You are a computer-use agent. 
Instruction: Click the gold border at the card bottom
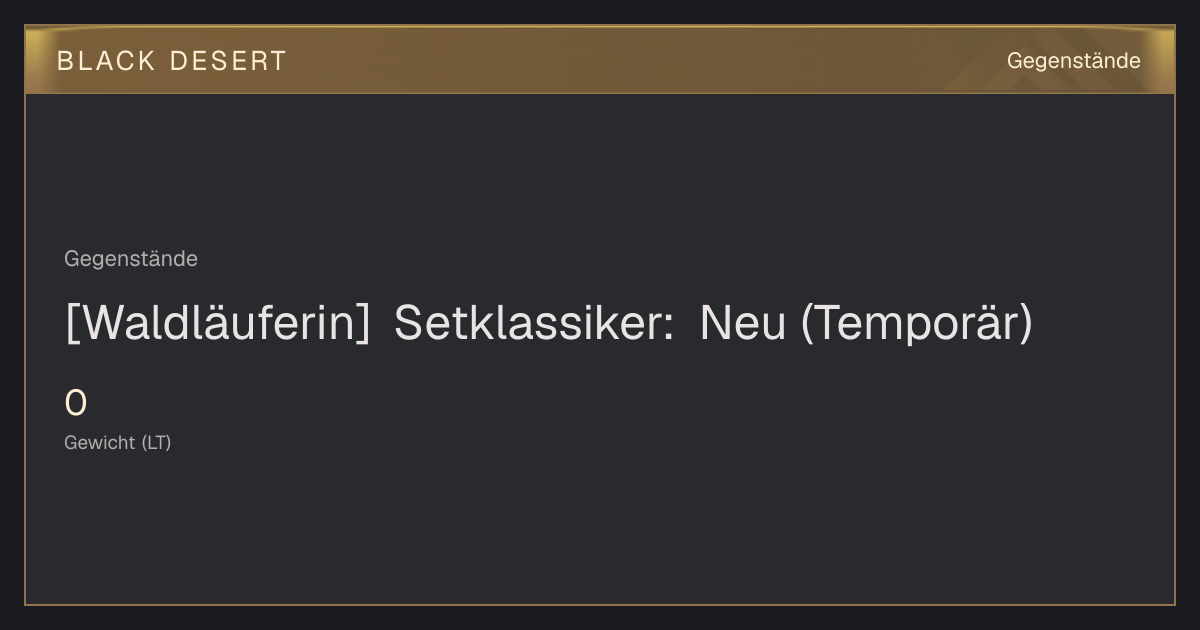tap(600, 604)
